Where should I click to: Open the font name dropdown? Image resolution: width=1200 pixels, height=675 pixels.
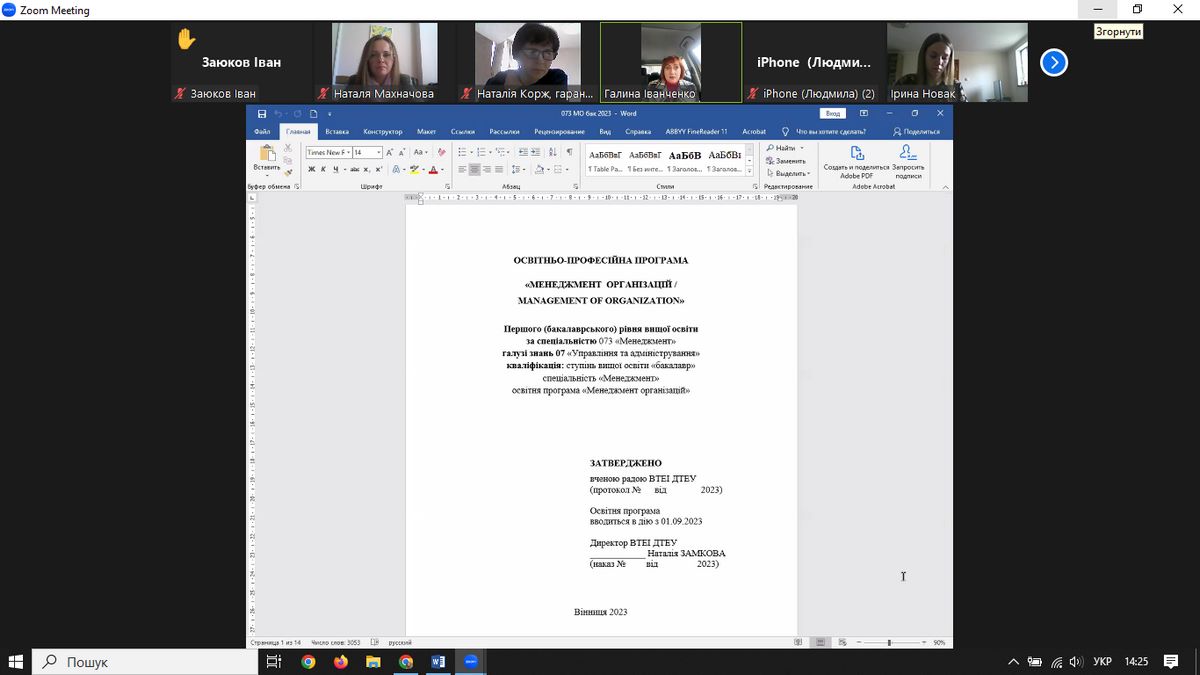click(347, 152)
